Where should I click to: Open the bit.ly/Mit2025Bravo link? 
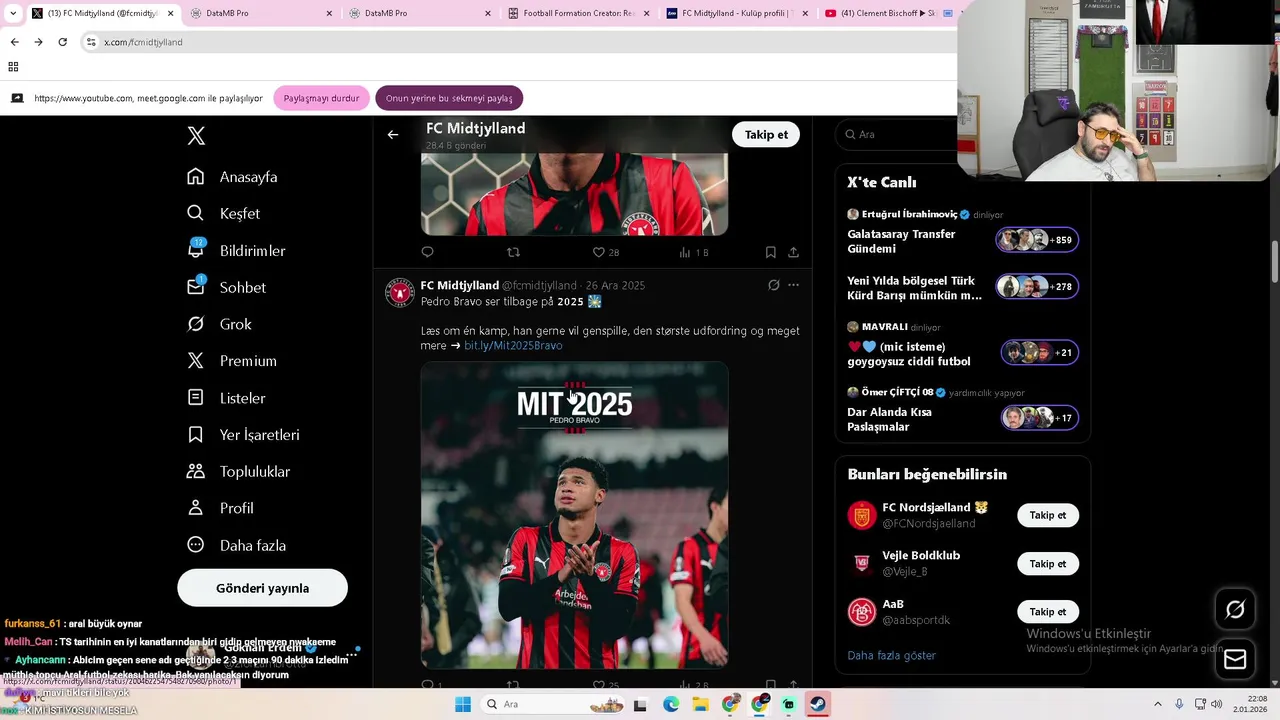(x=513, y=345)
